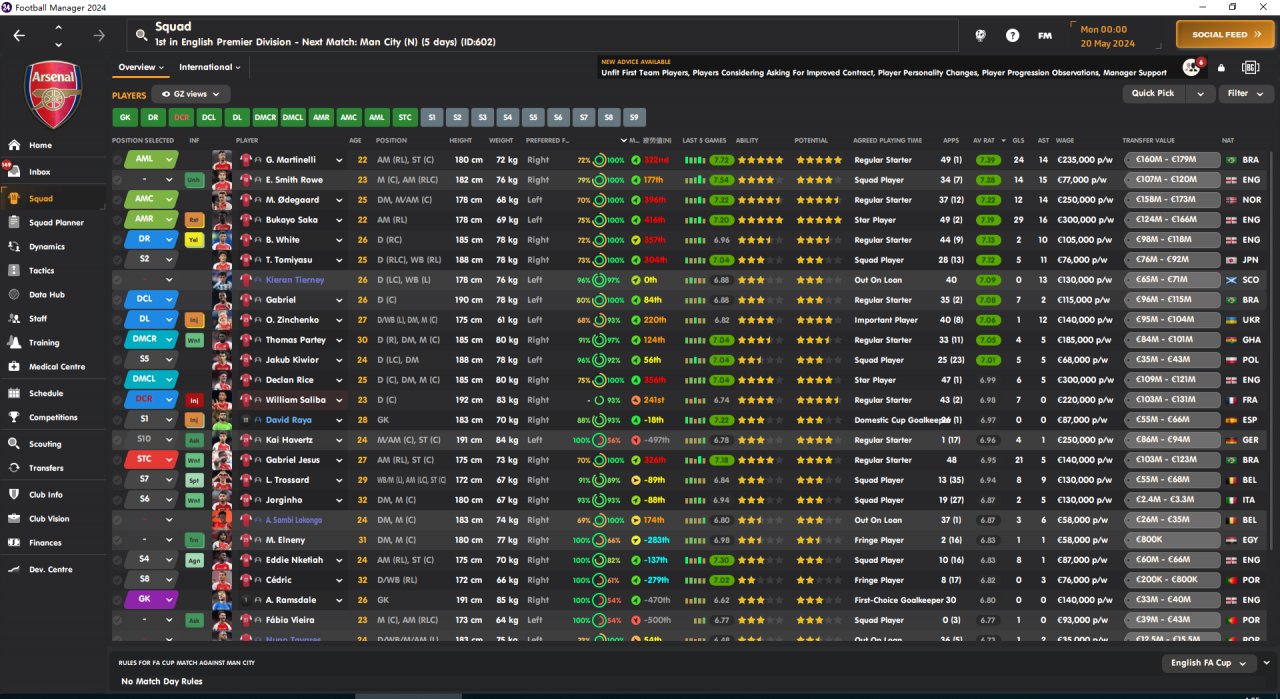The image size is (1280, 699).
Task: Click William Saliba's player face thumbnail
Action: click(222, 400)
